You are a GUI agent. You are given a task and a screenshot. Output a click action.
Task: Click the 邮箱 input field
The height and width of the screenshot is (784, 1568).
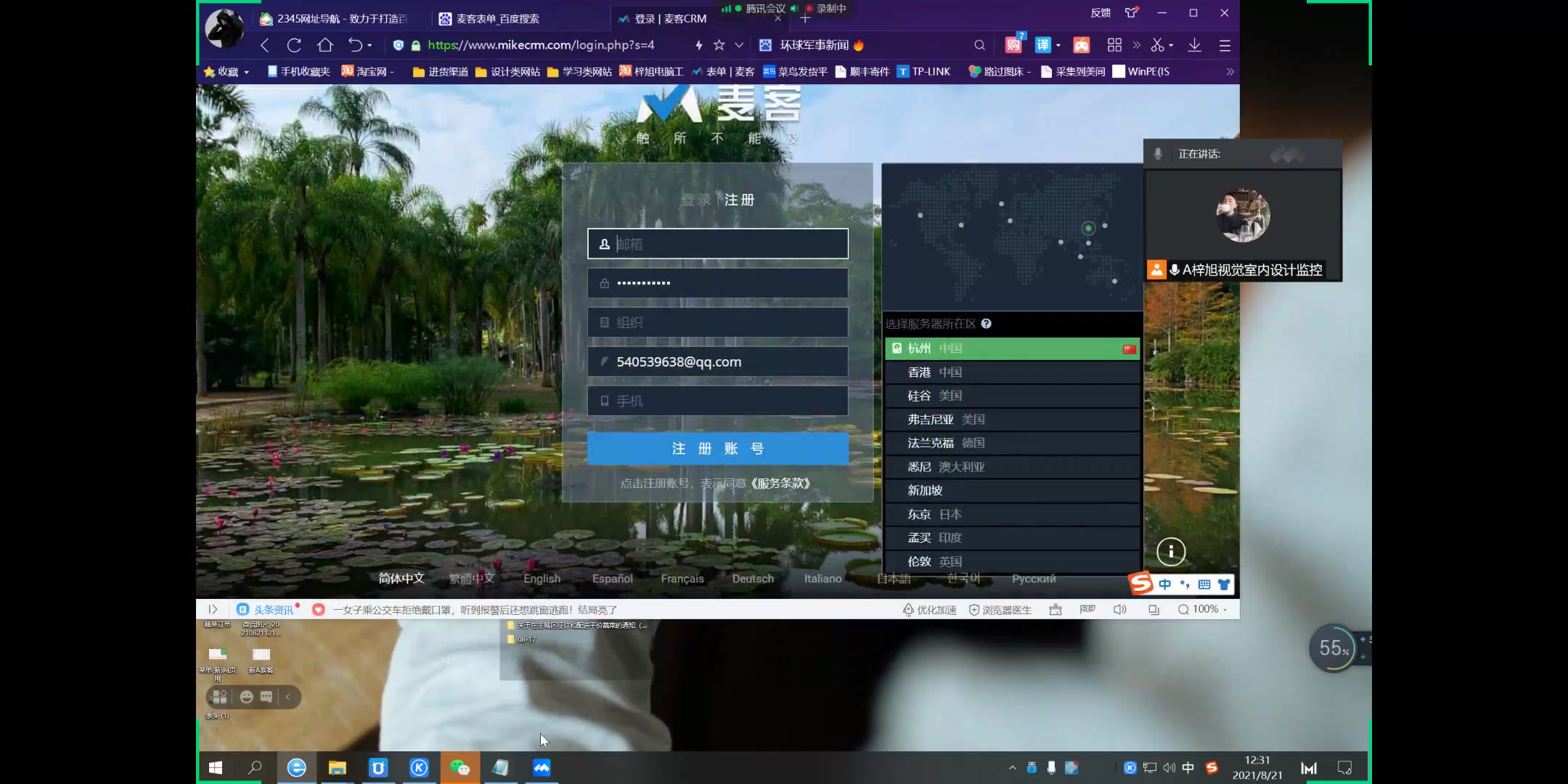point(718,244)
